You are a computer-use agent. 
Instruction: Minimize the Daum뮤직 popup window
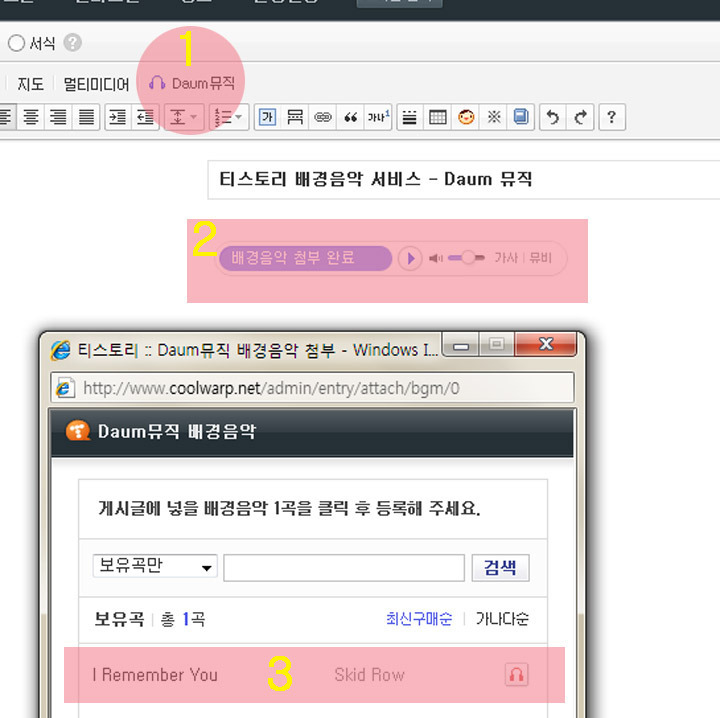point(461,345)
